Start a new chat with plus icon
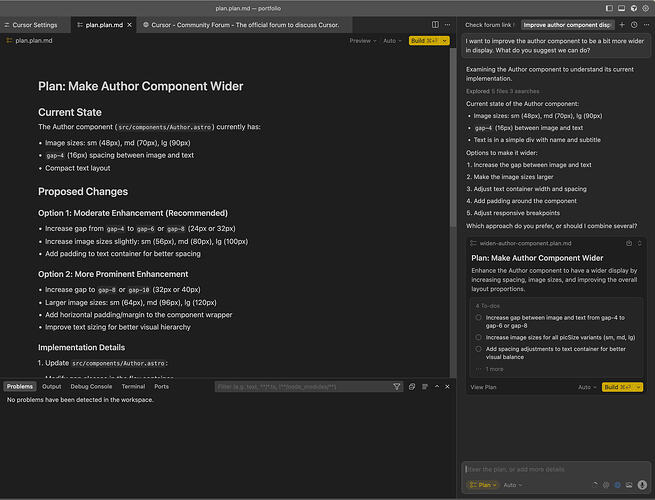Viewport: 655px width, 500px height. pyautogui.click(x=622, y=25)
